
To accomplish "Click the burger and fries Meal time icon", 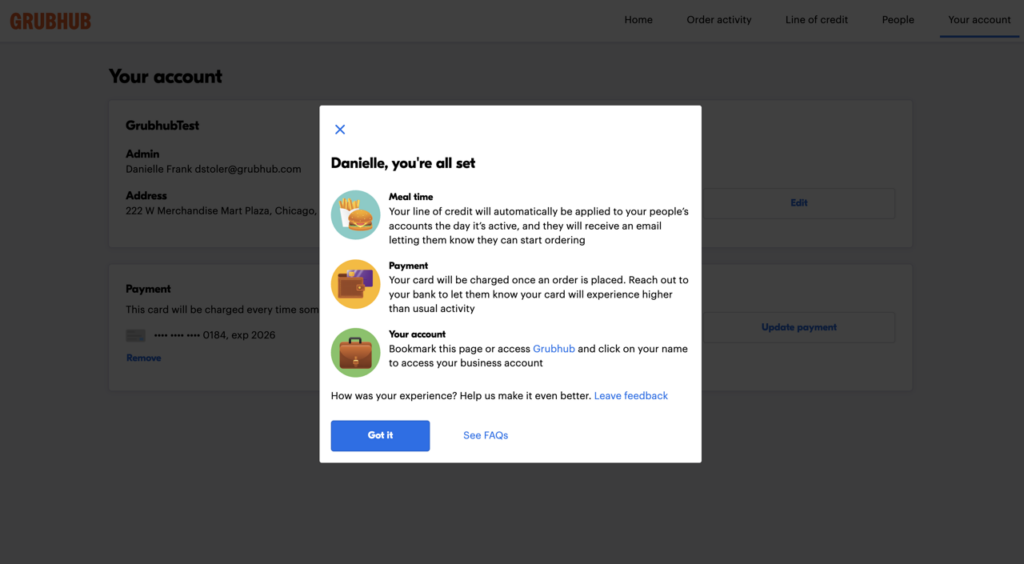I will pyautogui.click(x=355, y=214).
